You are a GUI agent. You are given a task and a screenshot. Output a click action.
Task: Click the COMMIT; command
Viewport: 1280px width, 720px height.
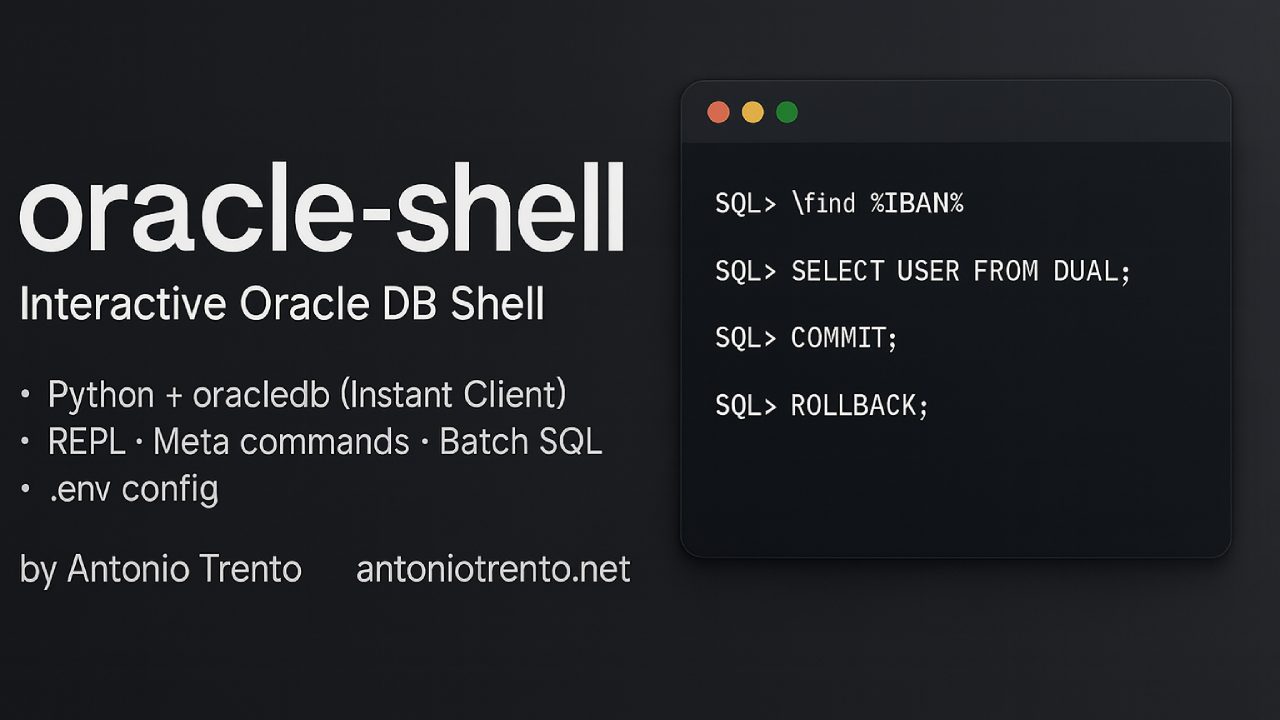[844, 338]
